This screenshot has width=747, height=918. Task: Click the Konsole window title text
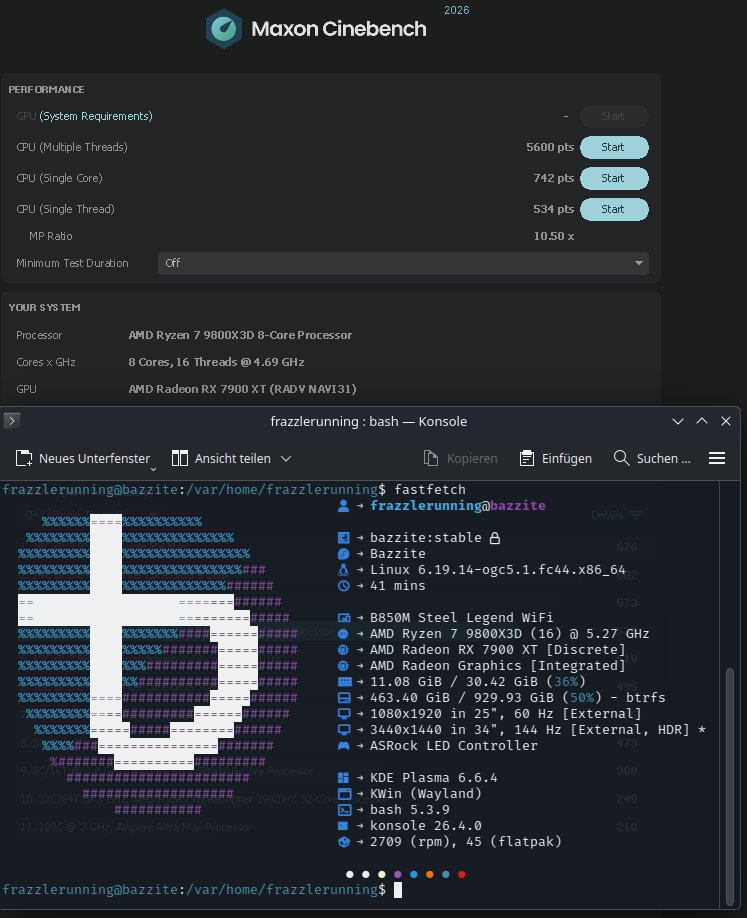368,422
